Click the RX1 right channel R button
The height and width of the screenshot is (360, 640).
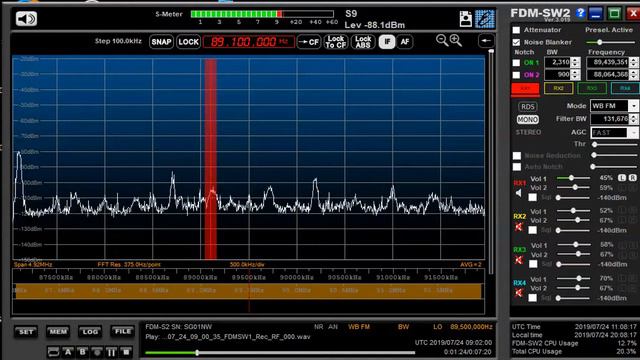(x=632, y=178)
